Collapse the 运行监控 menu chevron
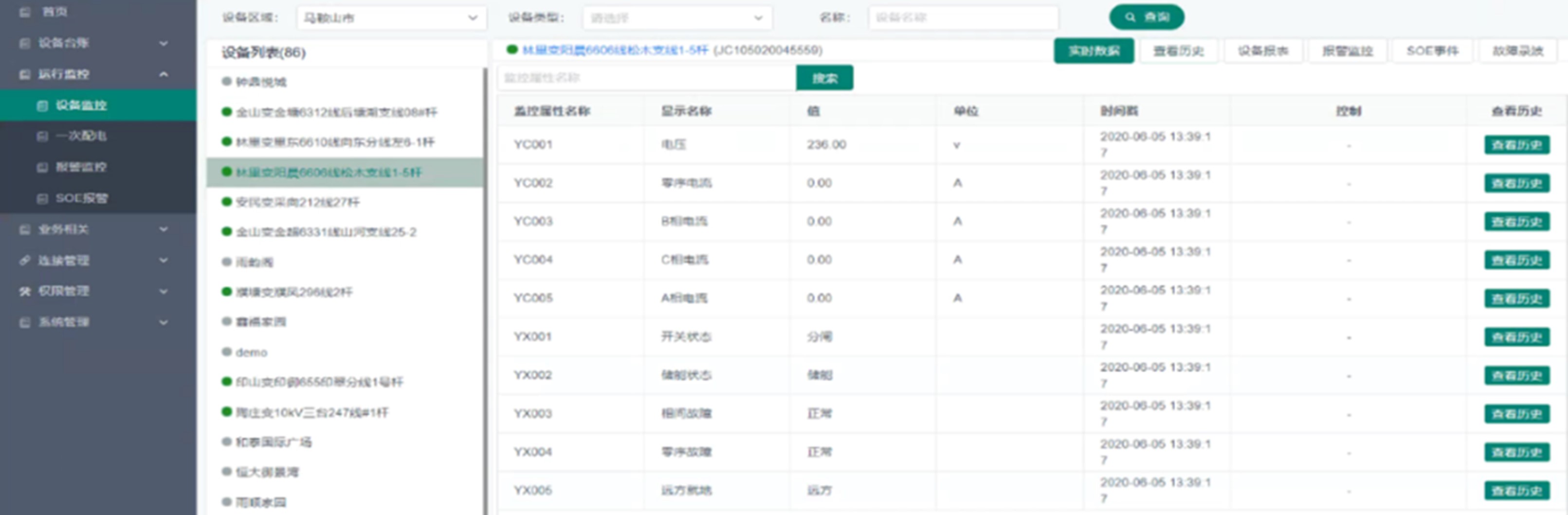This screenshot has height=515, width=1568. click(x=164, y=74)
